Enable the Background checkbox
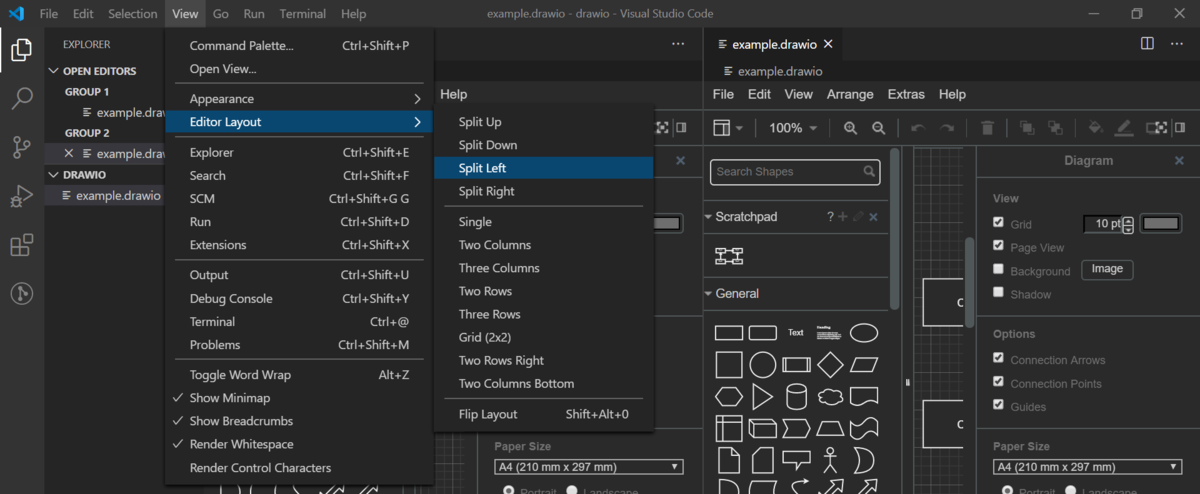The width and height of the screenshot is (1200, 494). coord(998,269)
